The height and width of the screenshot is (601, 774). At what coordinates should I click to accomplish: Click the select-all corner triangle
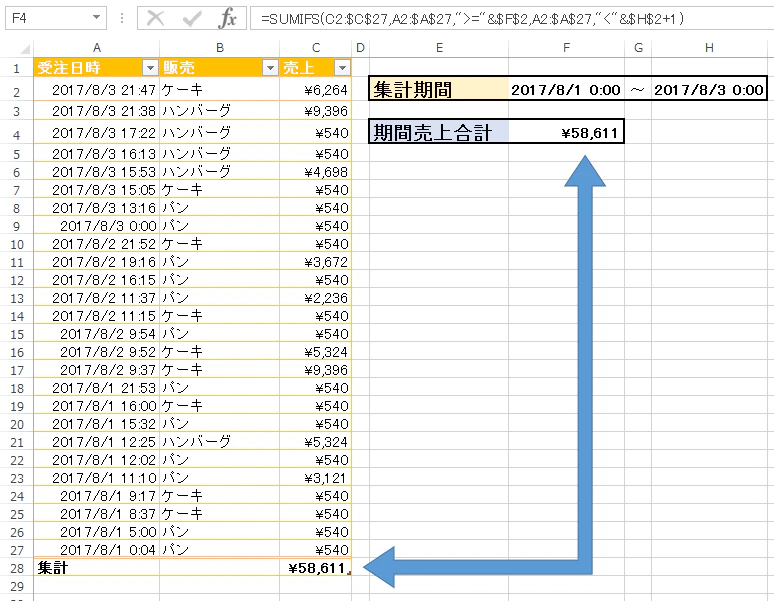pyautogui.click(x=25, y=48)
